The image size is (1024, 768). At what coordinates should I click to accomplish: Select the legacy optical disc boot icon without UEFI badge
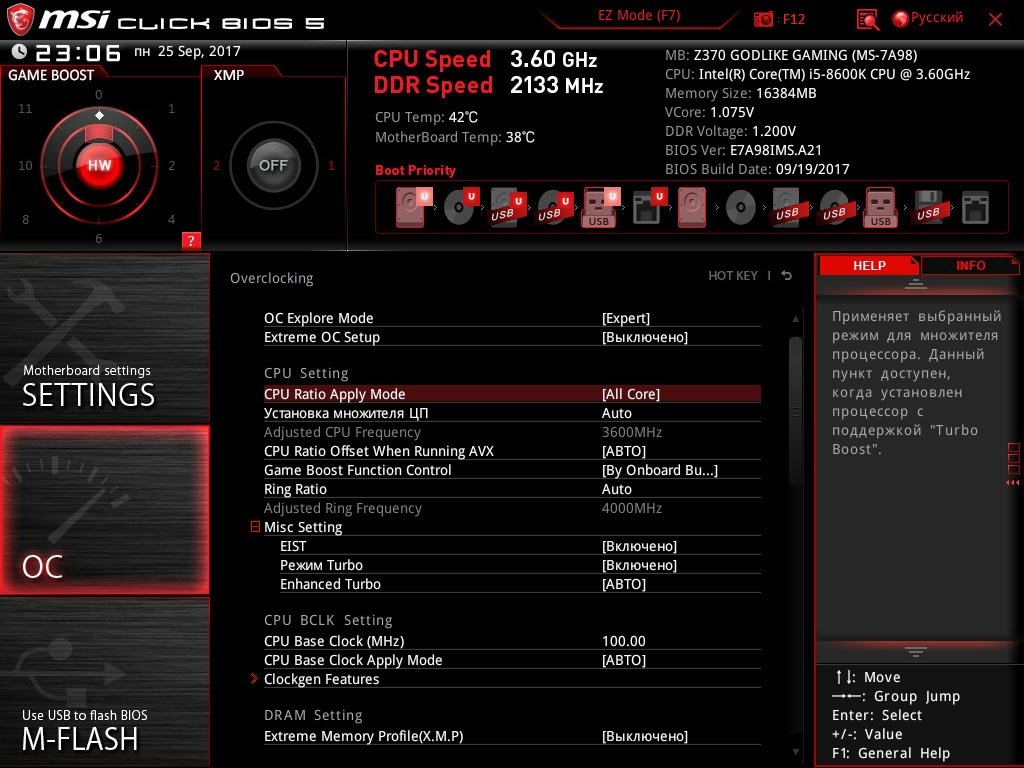pos(741,208)
